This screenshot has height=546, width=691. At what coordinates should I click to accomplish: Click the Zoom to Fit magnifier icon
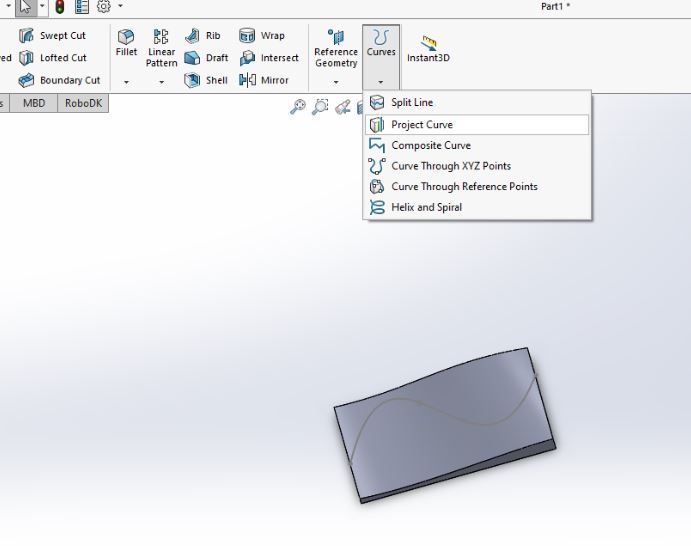[x=298, y=107]
